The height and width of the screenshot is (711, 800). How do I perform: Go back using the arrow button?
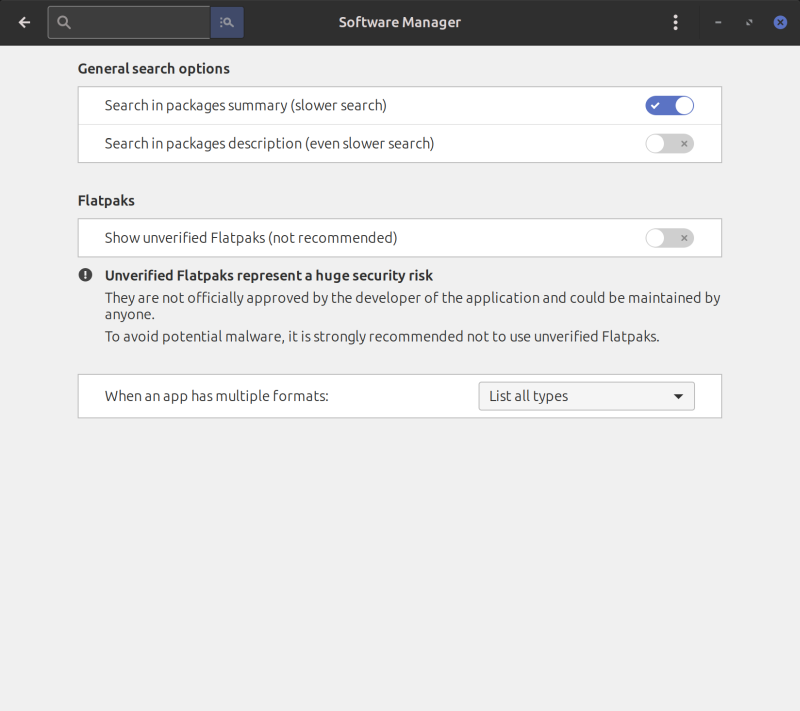click(24, 22)
